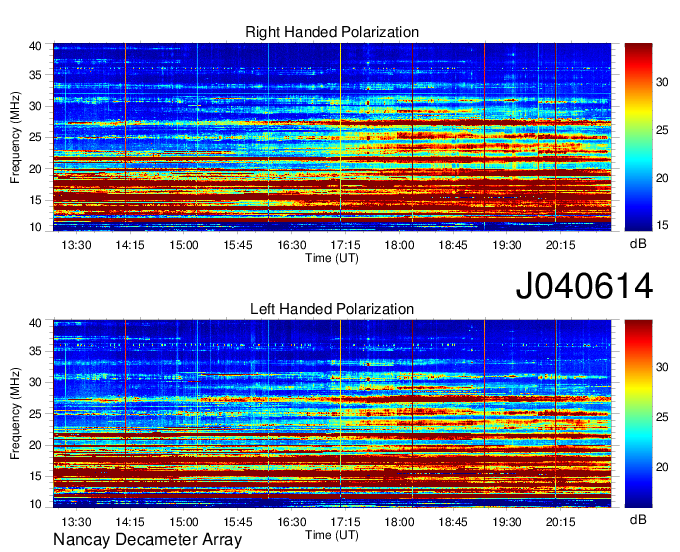Viewport: 680px width, 552px height.
Task: Click the 18:00 time tick on Left Handed plot
Action: point(399,521)
